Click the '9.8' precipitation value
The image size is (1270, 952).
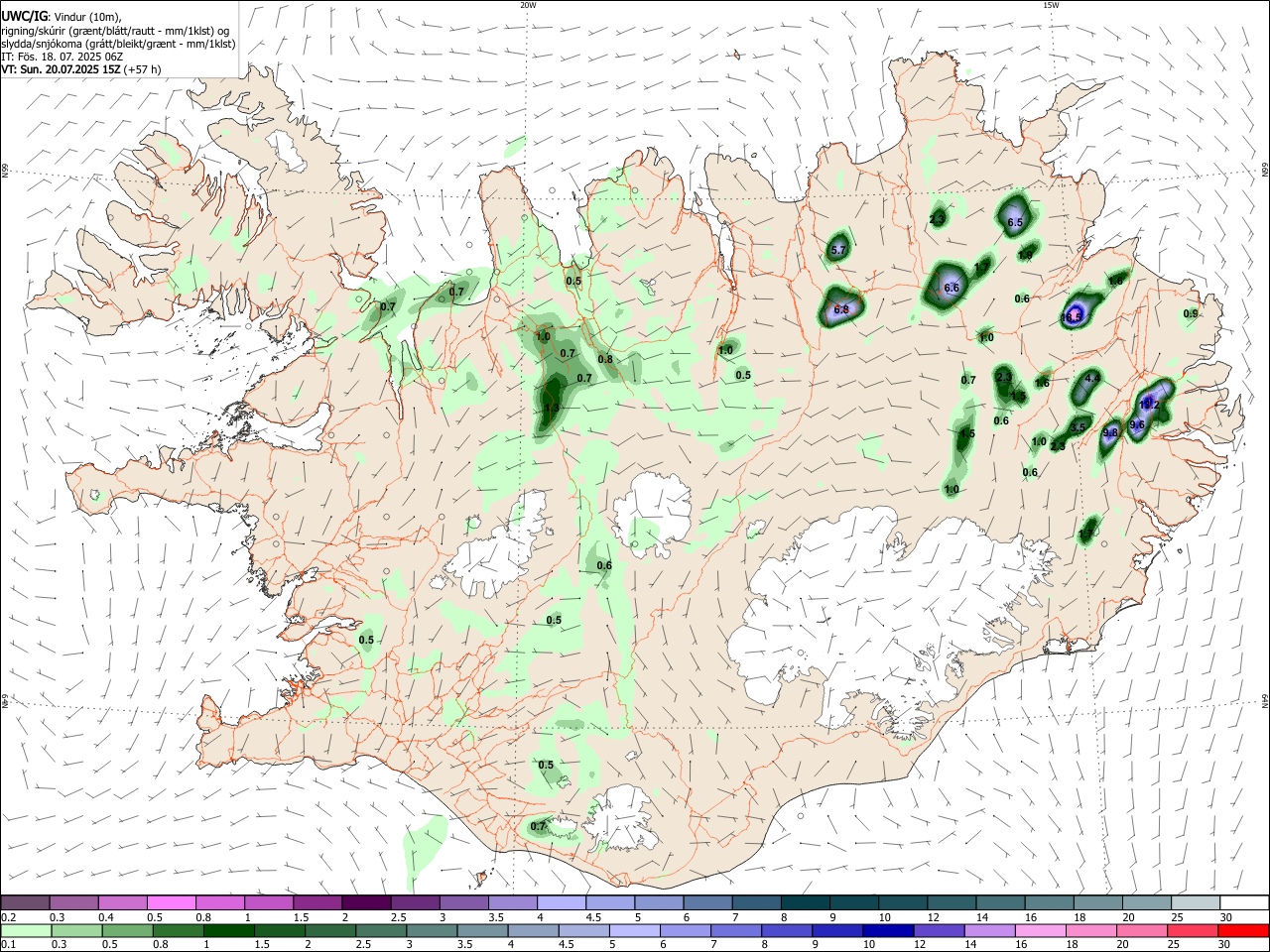[1110, 432]
